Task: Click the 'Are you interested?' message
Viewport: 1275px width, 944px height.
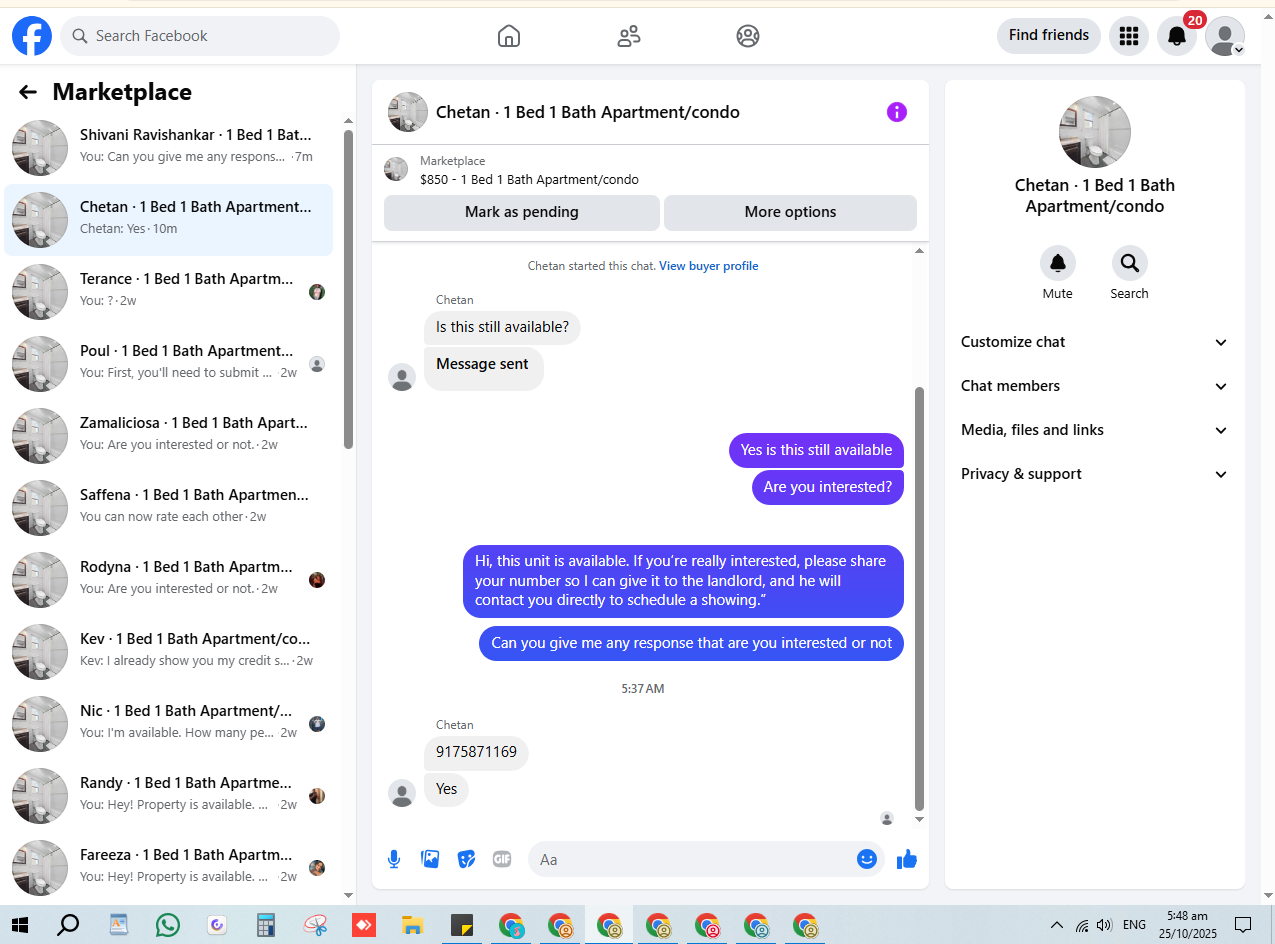Action: [x=828, y=487]
